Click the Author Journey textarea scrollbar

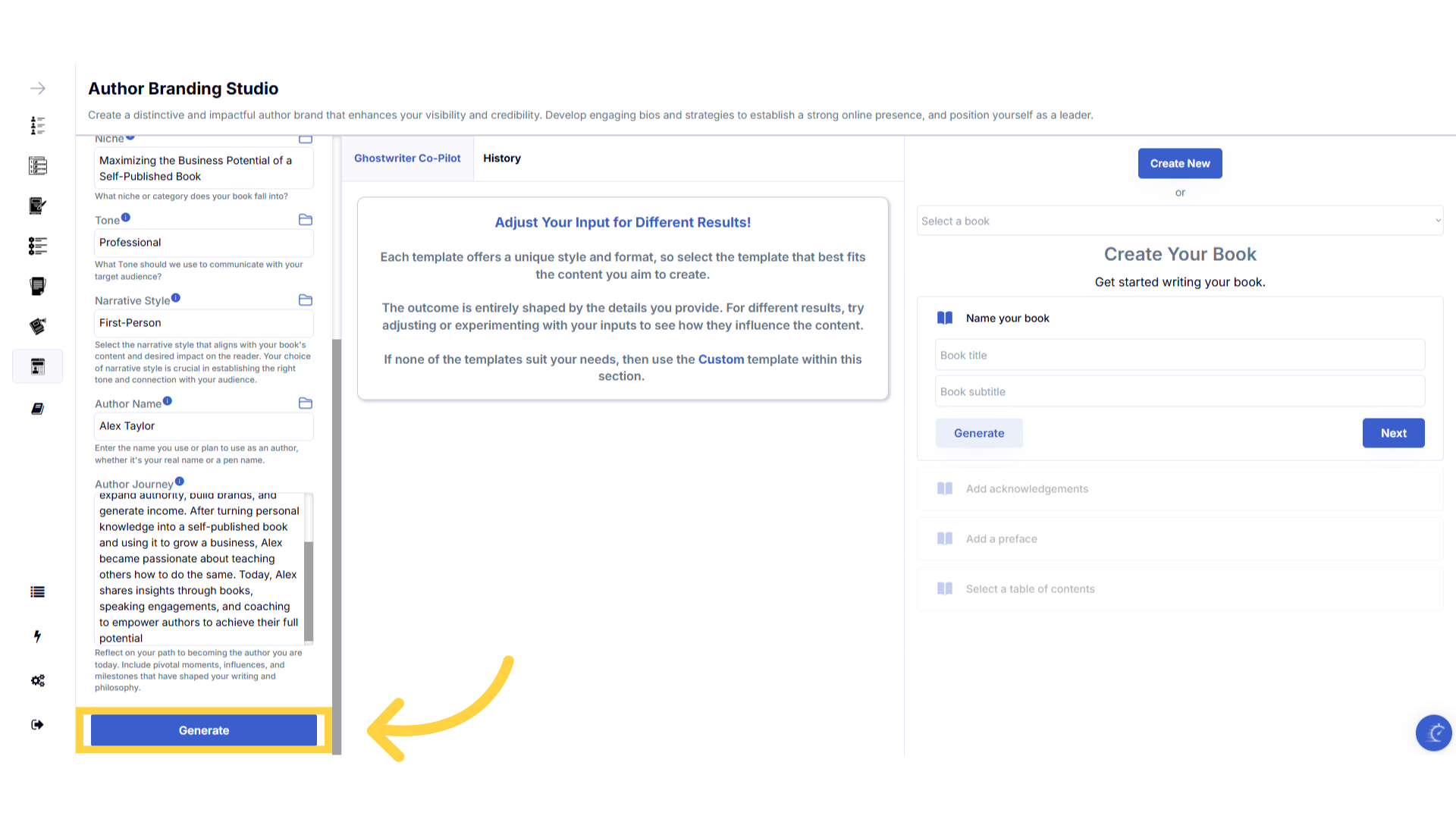309,591
